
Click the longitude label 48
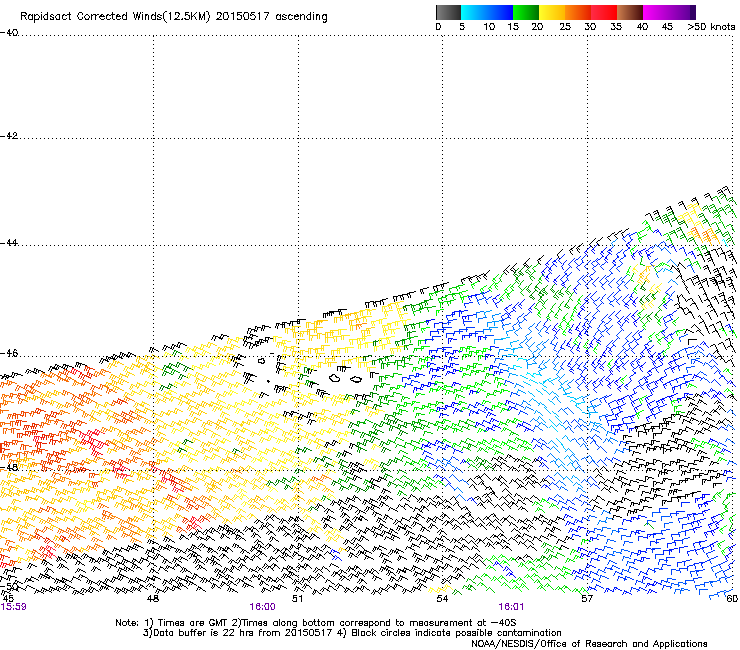152,599
